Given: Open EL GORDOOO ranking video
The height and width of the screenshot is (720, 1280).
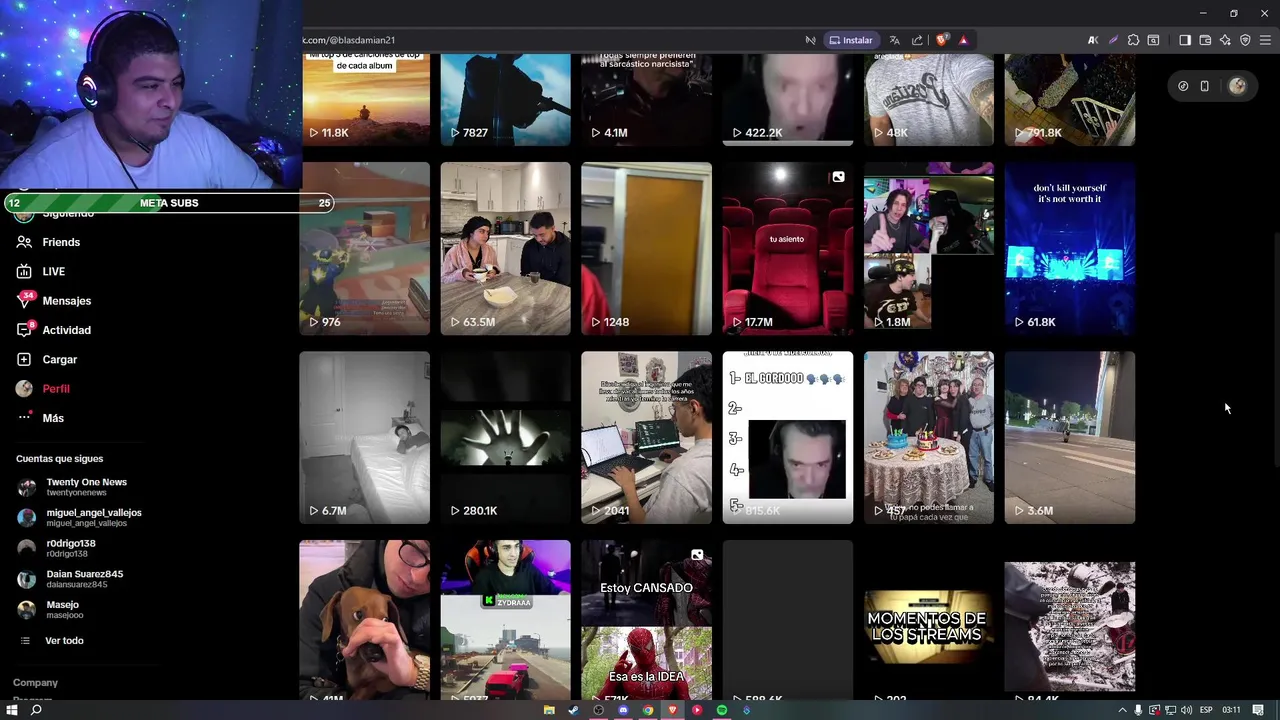Looking at the screenshot, I should (788, 437).
